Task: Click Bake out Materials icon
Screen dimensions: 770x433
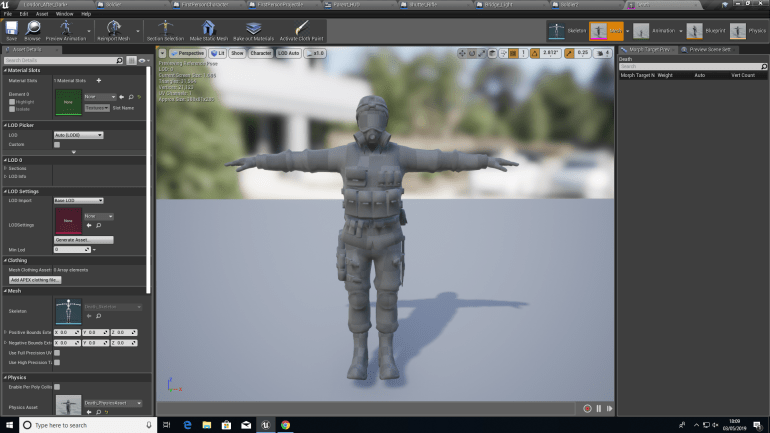Action: 253,31
